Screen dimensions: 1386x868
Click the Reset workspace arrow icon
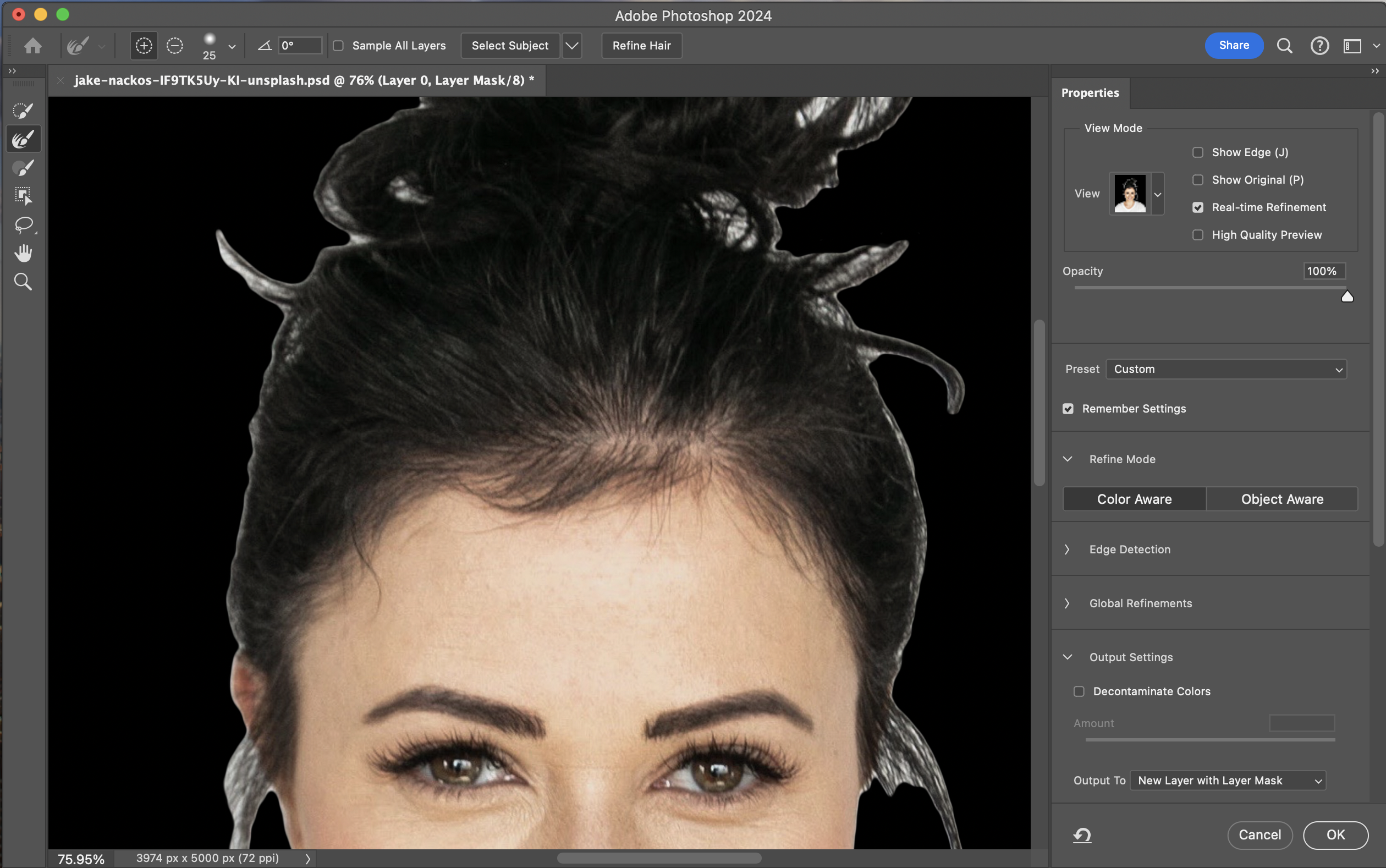point(1082,836)
